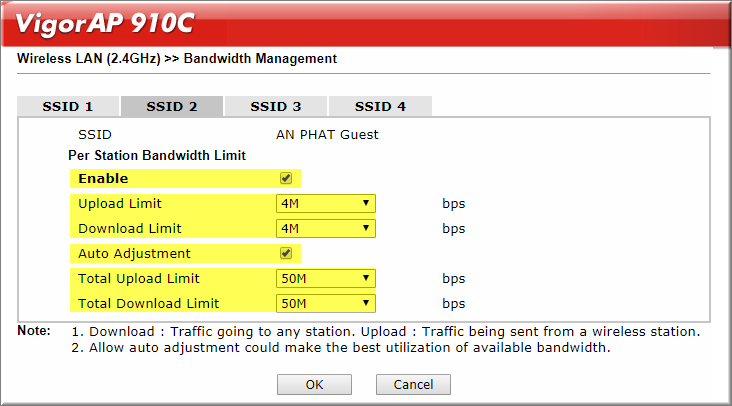Click the Total Download Limit arrow

point(366,303)
